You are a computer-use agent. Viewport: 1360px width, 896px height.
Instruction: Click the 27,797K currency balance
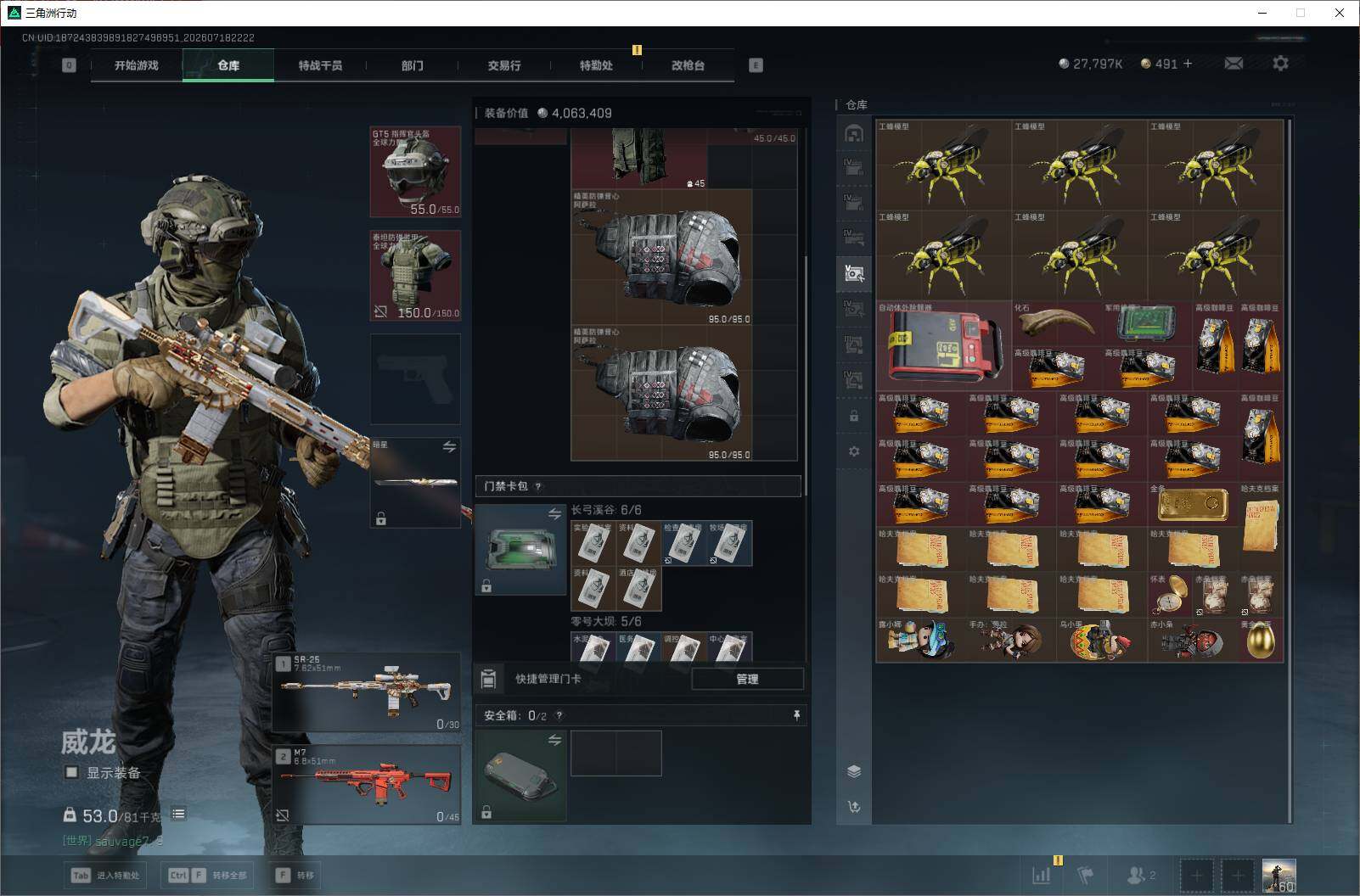tap(1091, 64)
